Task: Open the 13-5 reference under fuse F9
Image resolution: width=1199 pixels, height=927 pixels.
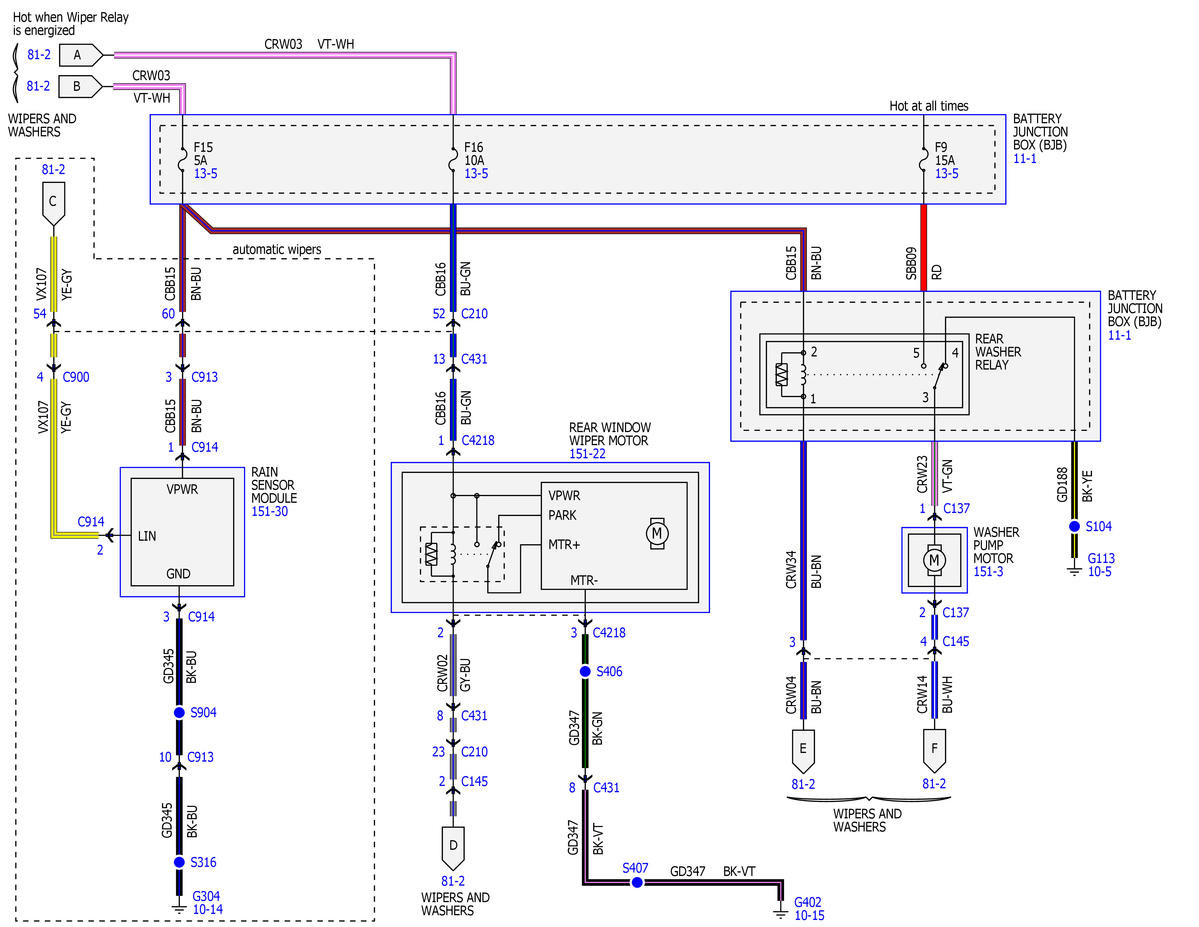Action: point(947,174)
